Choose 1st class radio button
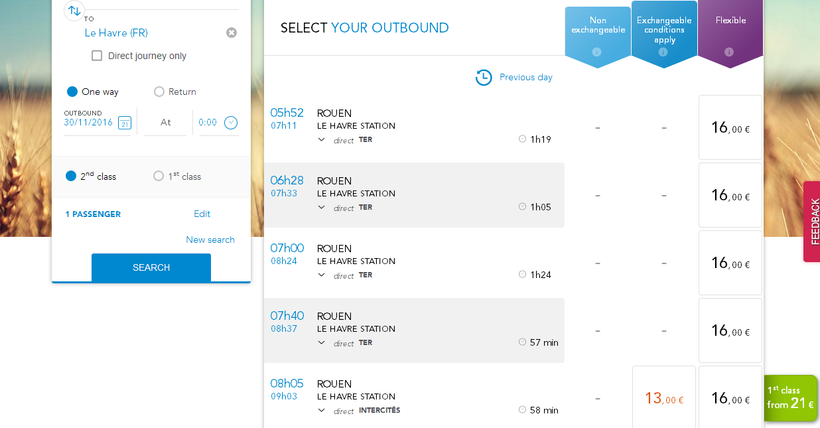This screenshot has width=820, height=428. point(159,177)
